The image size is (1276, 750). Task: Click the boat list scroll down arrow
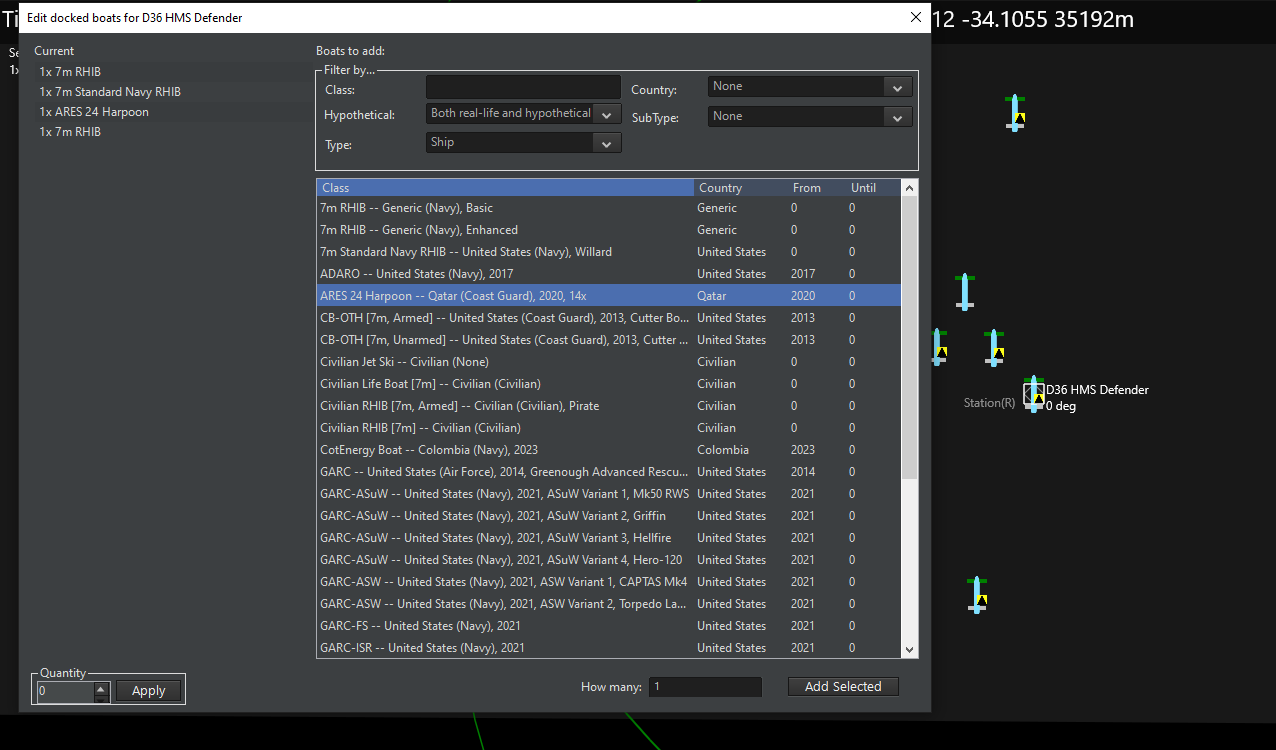(909, 650)
